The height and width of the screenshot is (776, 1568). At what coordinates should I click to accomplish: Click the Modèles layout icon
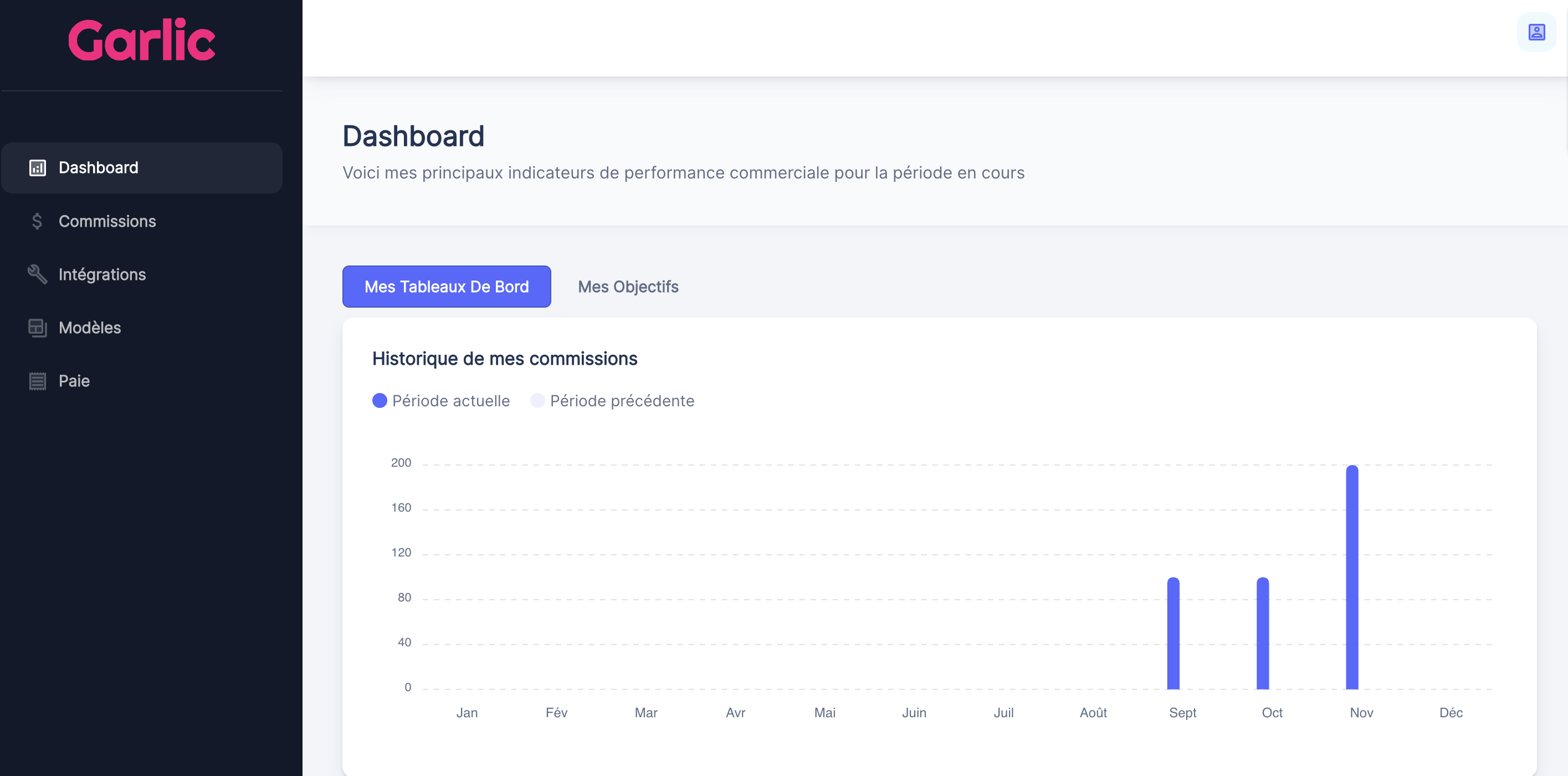click(x=38, y=328)
